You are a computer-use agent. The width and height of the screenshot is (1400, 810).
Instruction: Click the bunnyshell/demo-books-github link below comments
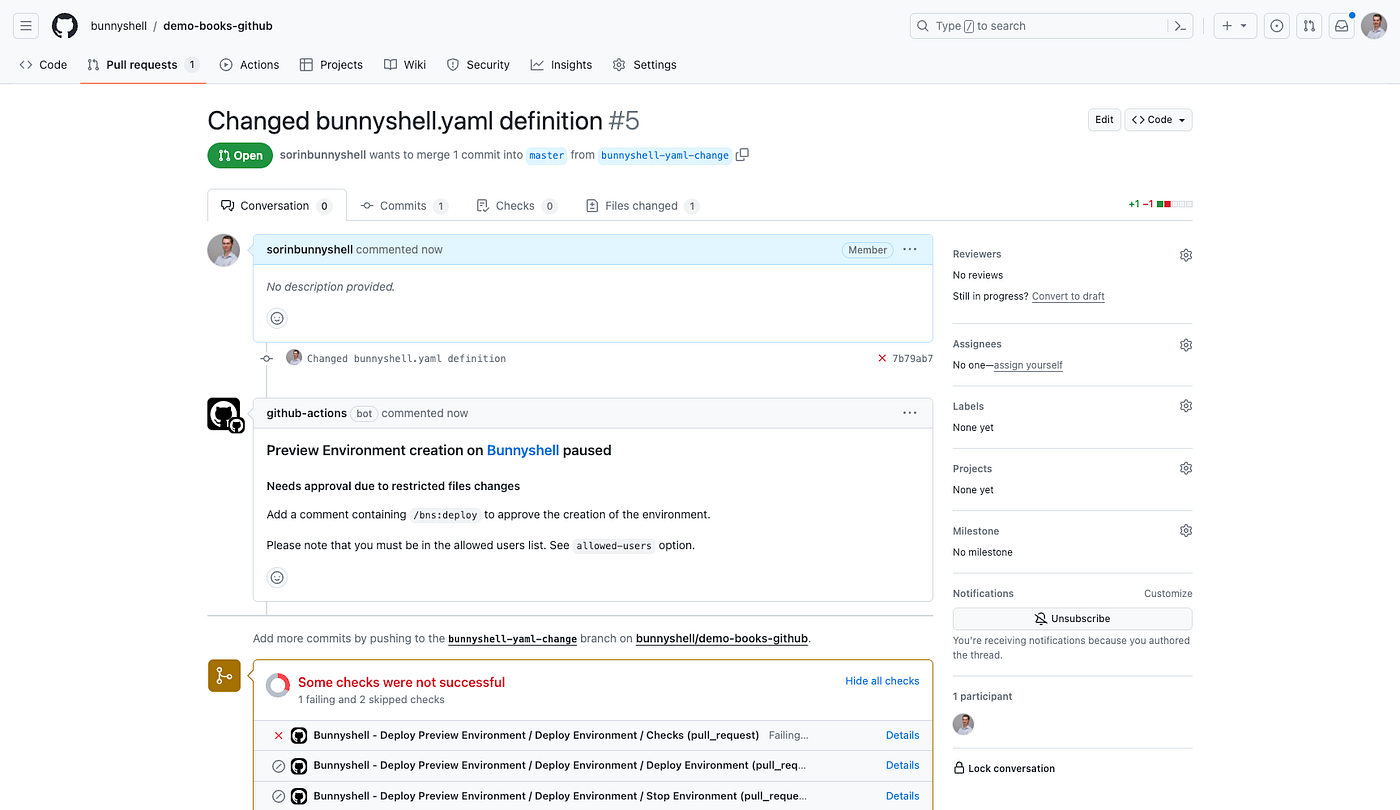pyautogui.click(x=722, y=639)
